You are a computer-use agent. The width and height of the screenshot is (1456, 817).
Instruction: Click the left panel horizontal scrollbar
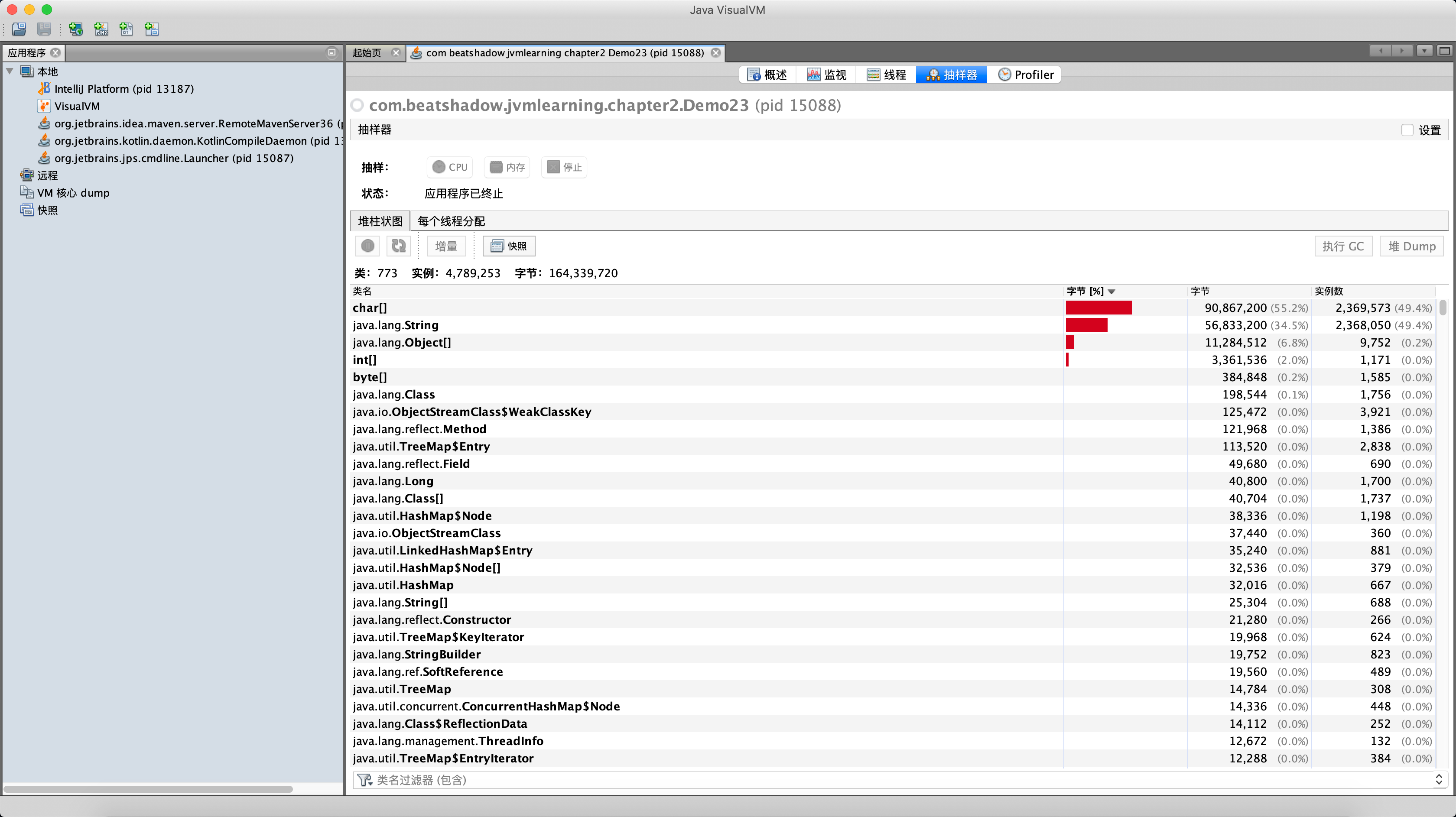tap(148, 789)
